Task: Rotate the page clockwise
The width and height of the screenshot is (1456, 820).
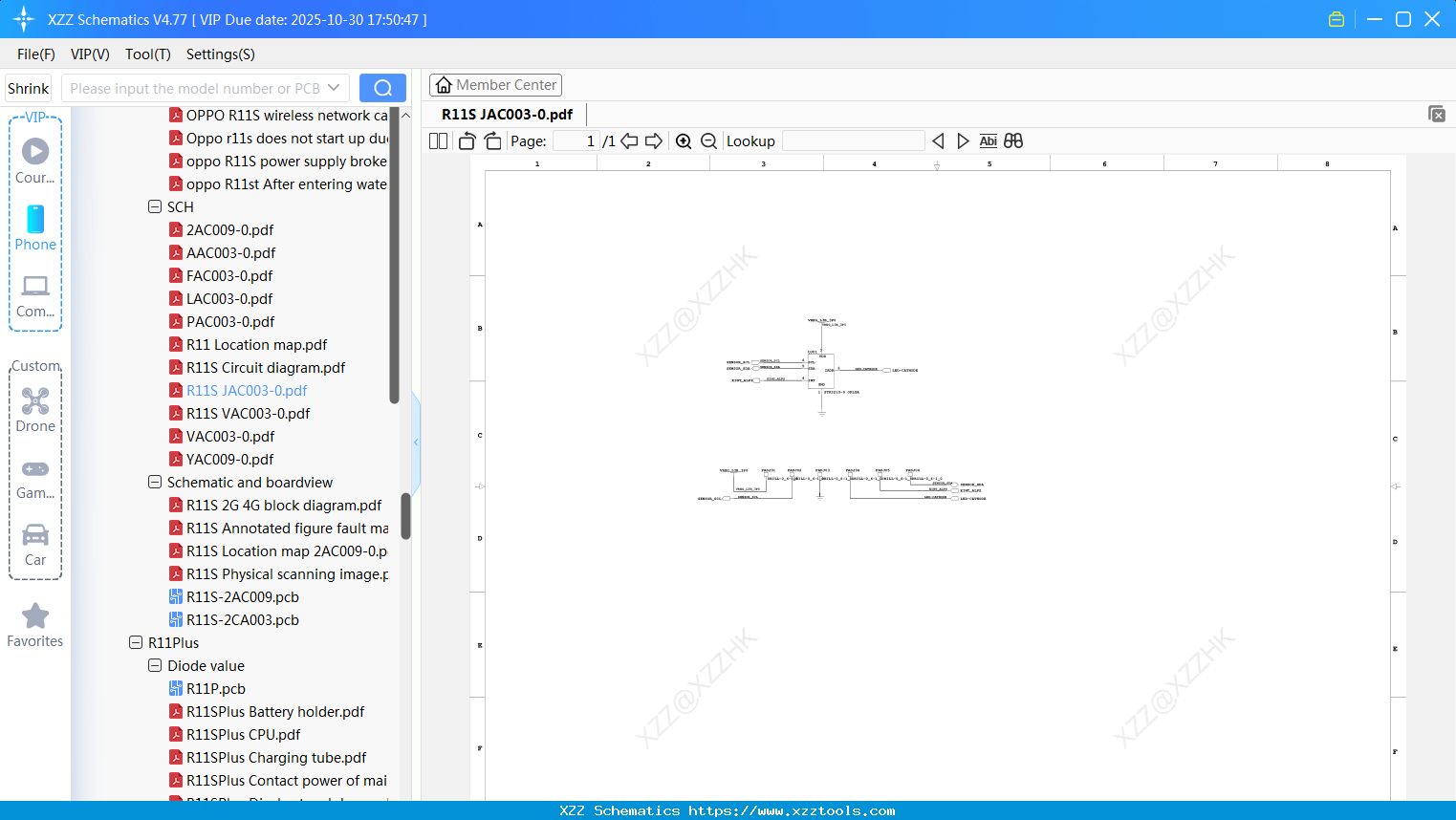Action: pyautogui.click(x=492, y=141)
